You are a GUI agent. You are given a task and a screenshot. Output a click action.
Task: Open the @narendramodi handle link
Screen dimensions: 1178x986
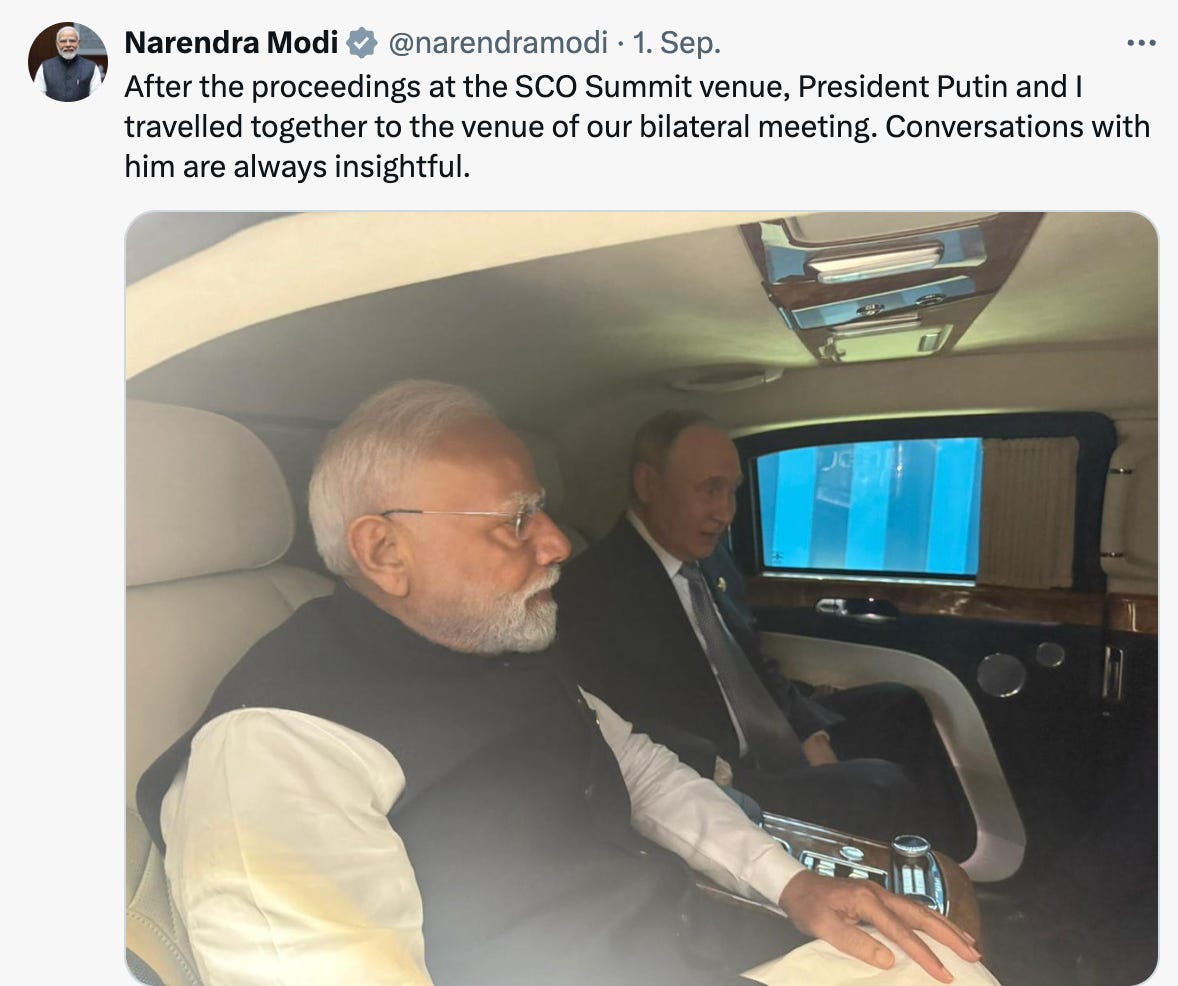[497, 43]
